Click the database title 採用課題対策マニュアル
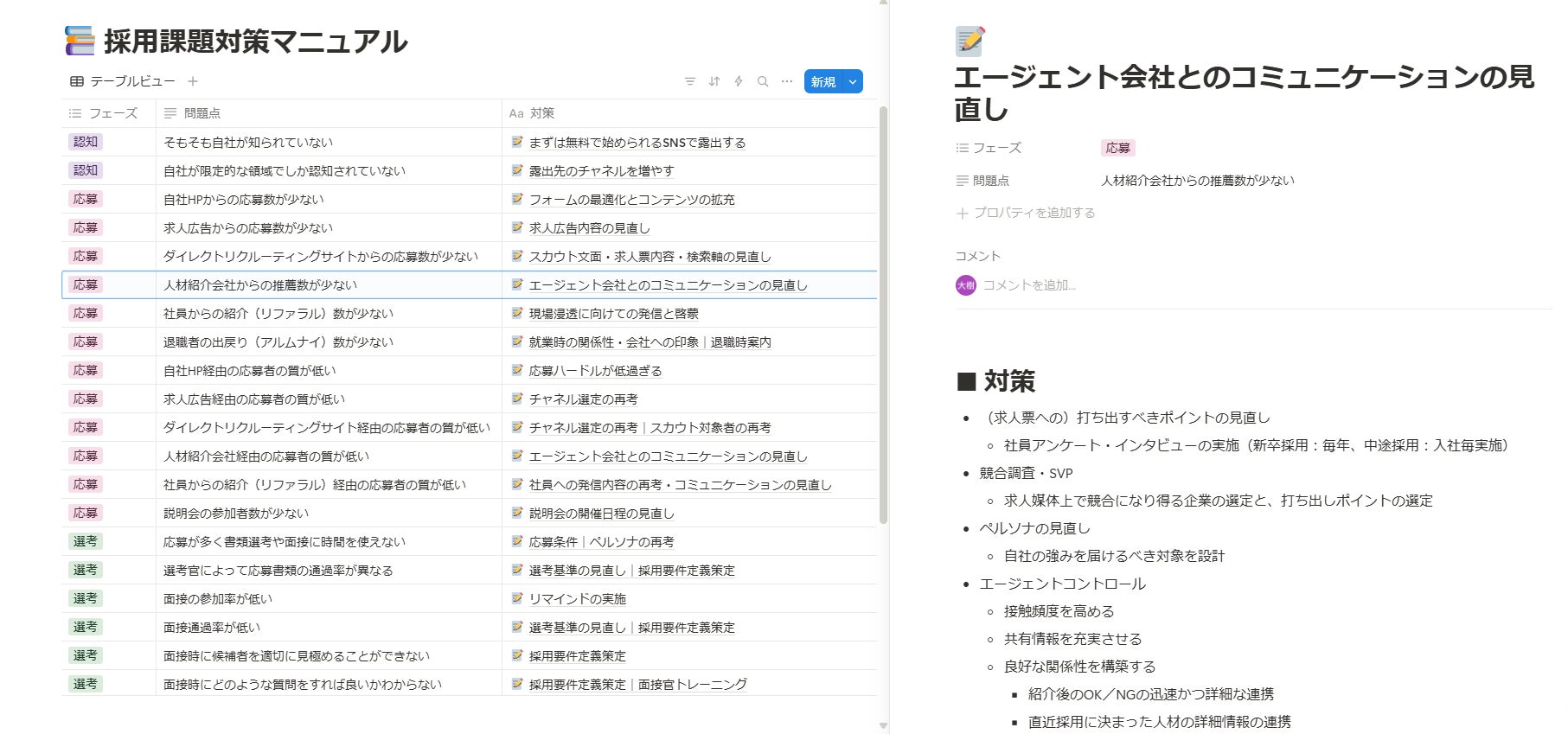This screenshot has height=734, width=1568. (x=255, y=41)
